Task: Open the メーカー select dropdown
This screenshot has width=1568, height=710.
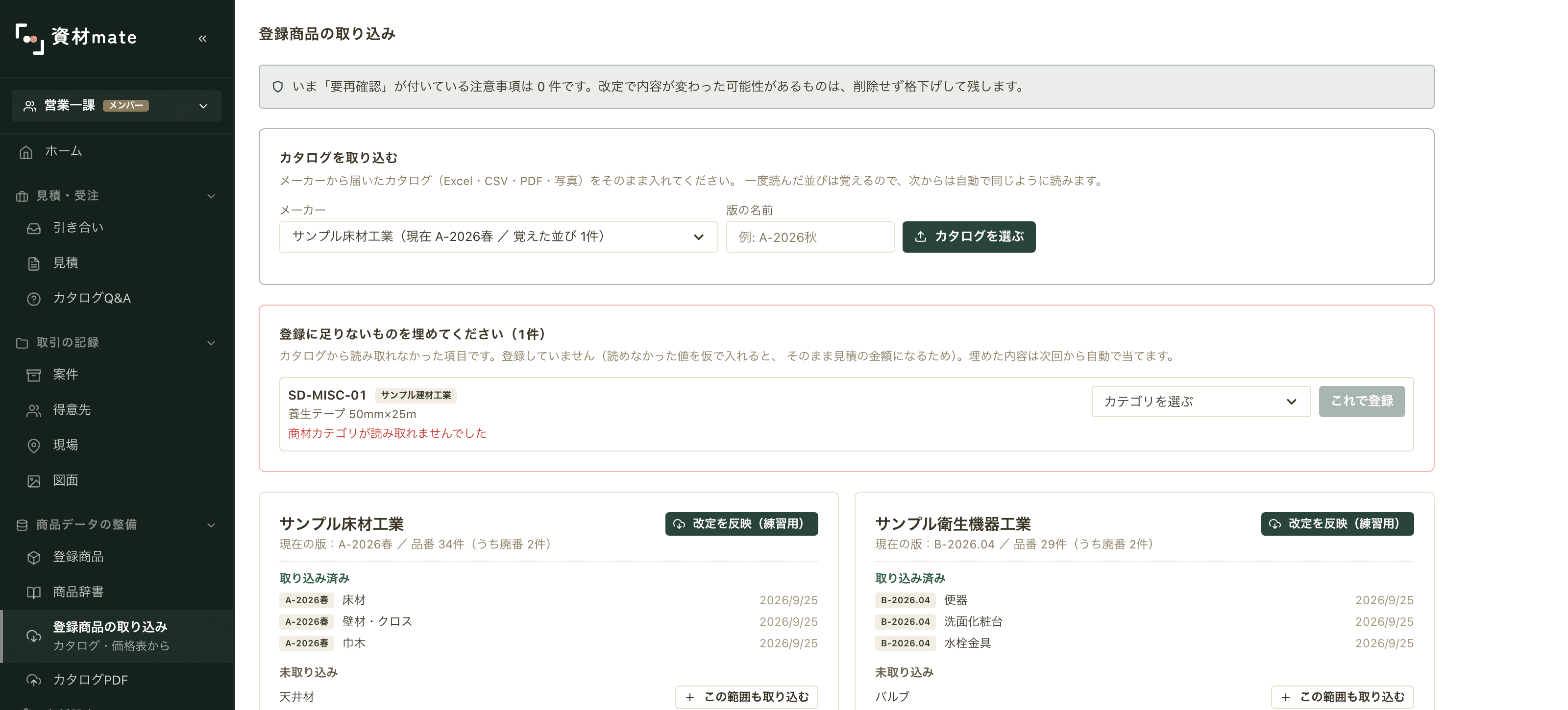Action: point(498,237)
